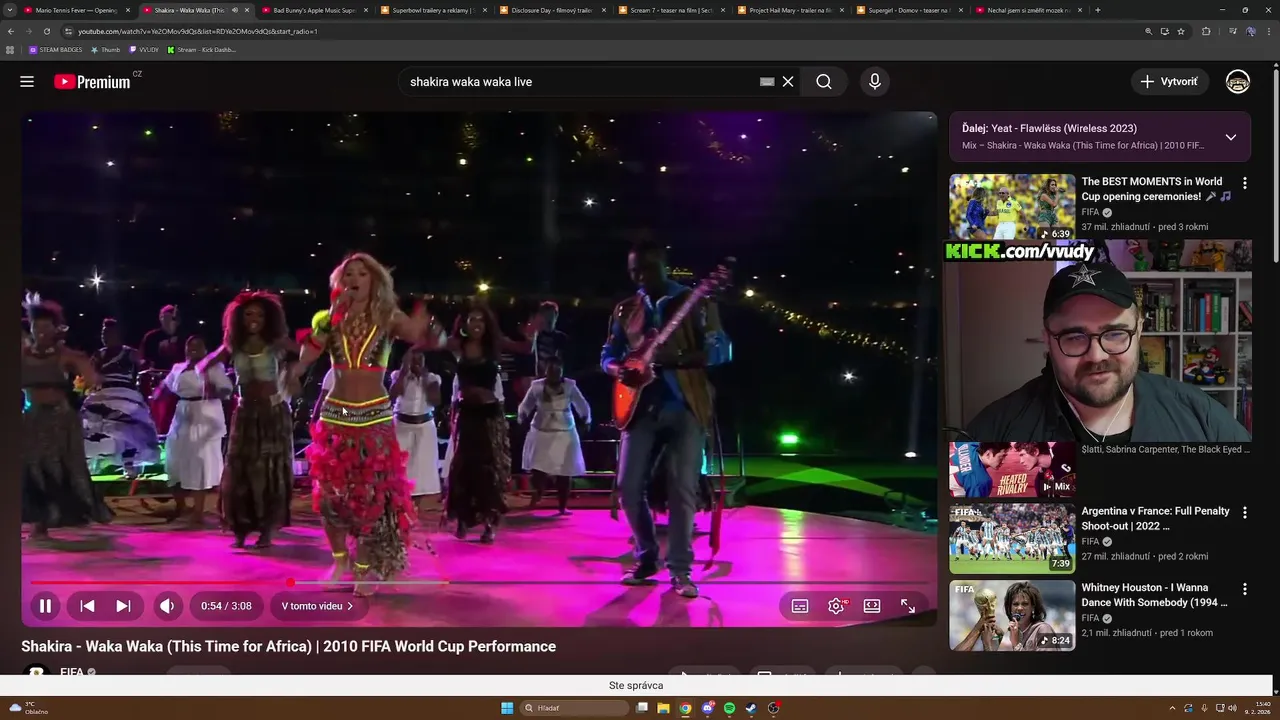
Task: Open the on-screen keyboard icon in search box
Action: pyautogui.click(x=767, y=82)
